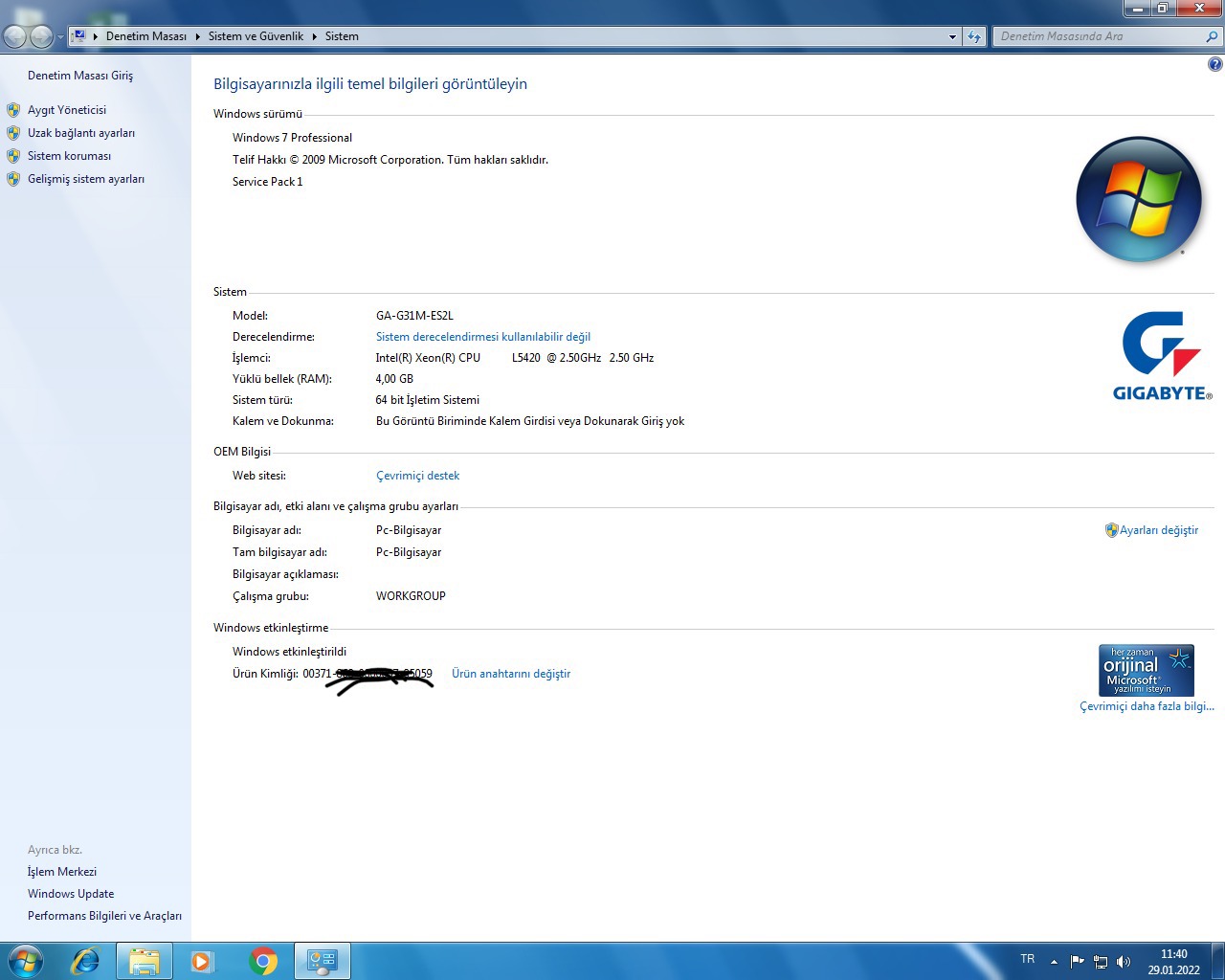1225x980 pixels.
Task: Click Sistem derecelendirmesi kullanılabilir değil link
Action: 483,337
